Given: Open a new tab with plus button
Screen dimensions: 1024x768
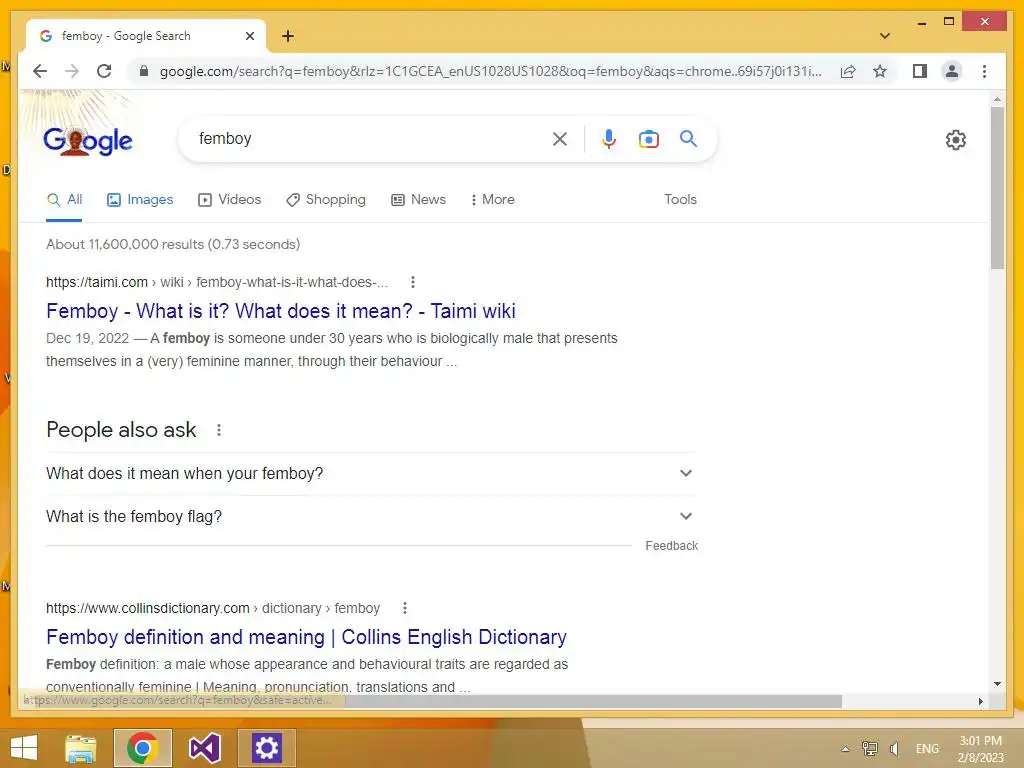Looking at the screenshot, I should point(288,36).
